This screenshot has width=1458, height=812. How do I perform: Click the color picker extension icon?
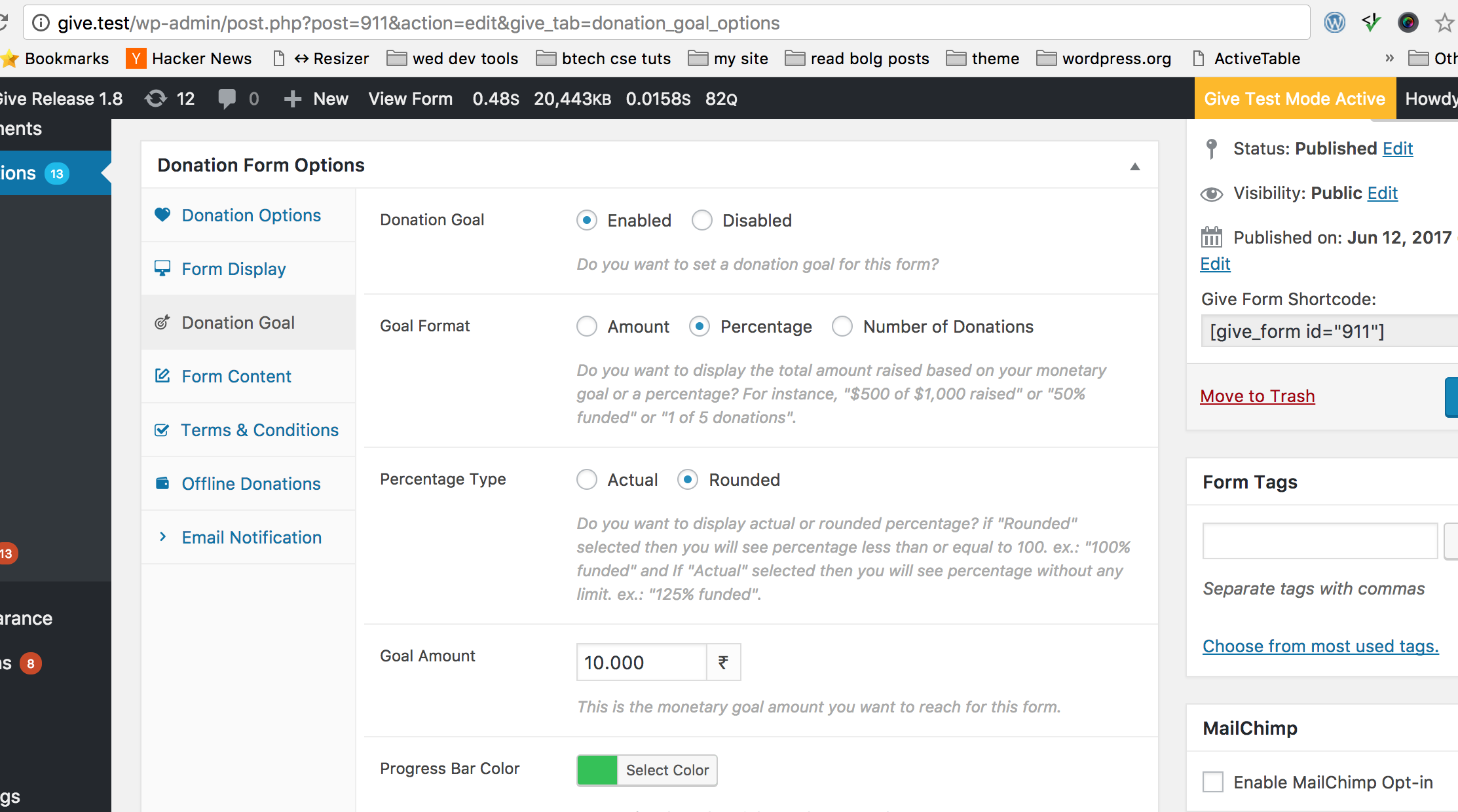1408,22
